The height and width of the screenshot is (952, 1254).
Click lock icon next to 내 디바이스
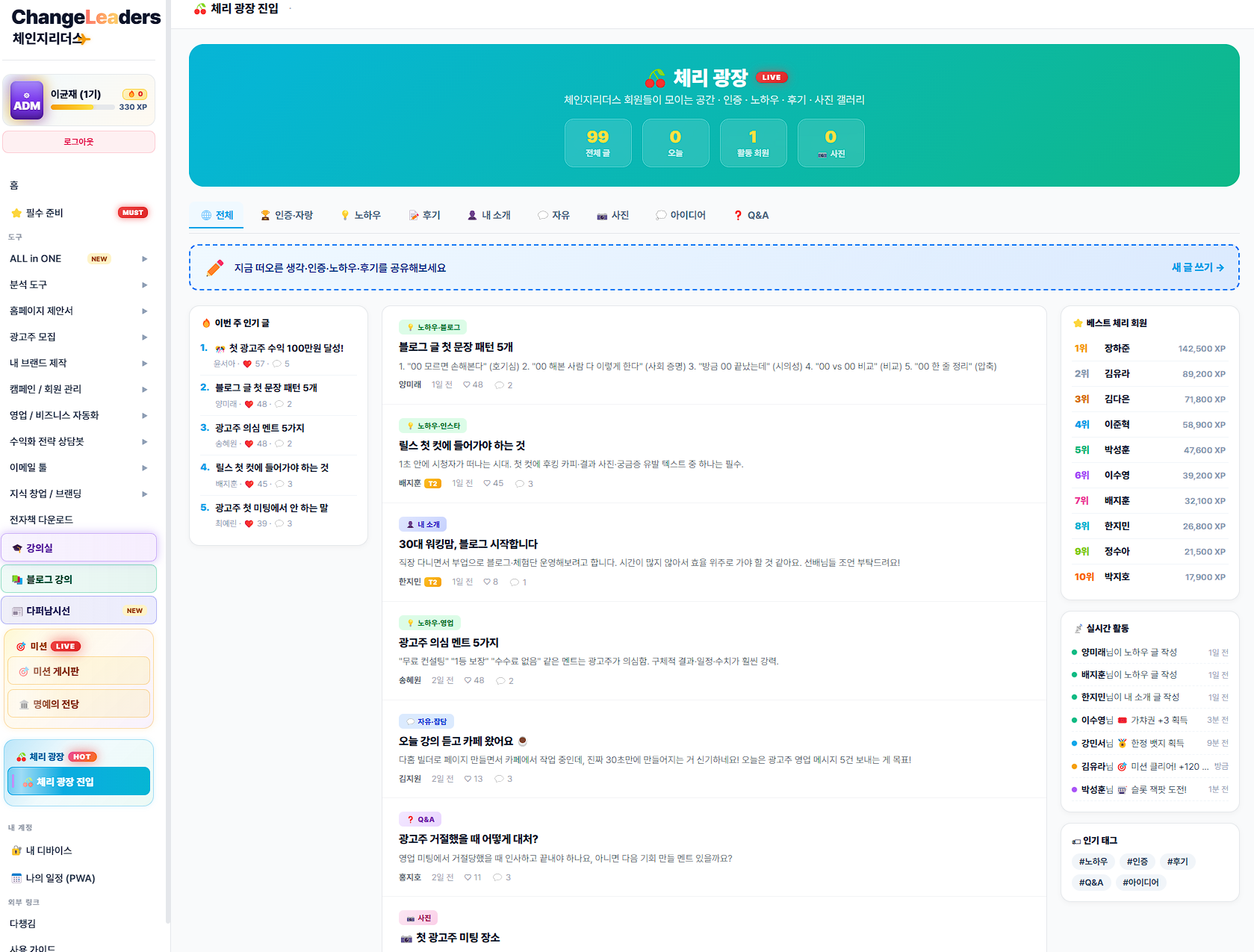pyautogui.click(x=16, y=850)
